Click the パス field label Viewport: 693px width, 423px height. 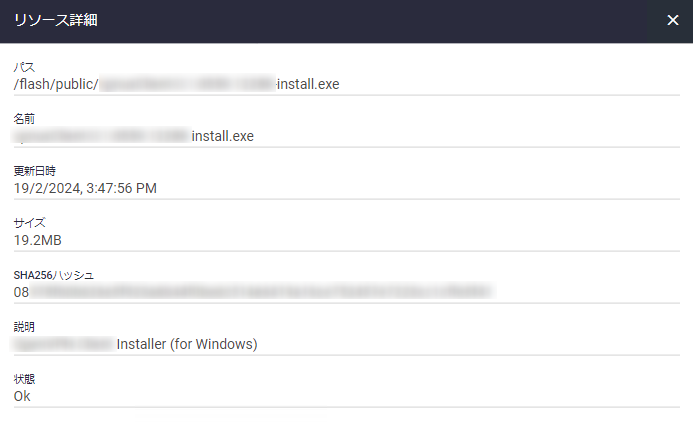(24, 67)
